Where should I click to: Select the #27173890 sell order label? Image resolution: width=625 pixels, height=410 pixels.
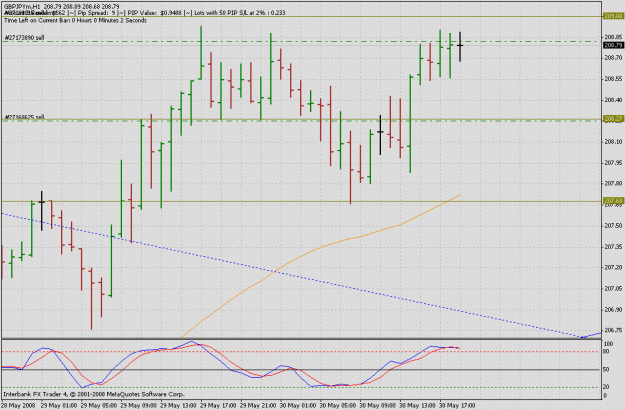point(24,38)
